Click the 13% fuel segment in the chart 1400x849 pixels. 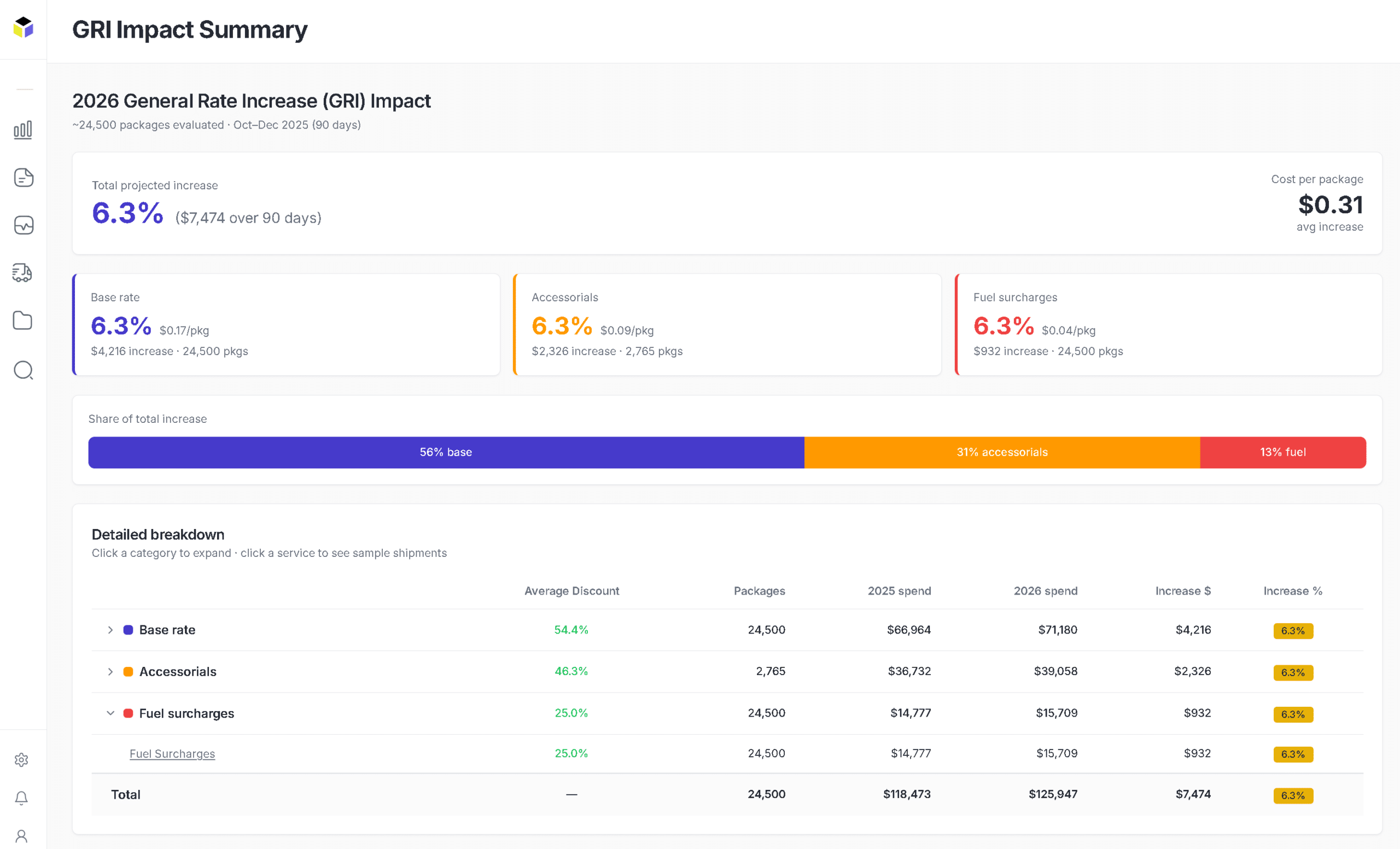tap(1282, 452)
